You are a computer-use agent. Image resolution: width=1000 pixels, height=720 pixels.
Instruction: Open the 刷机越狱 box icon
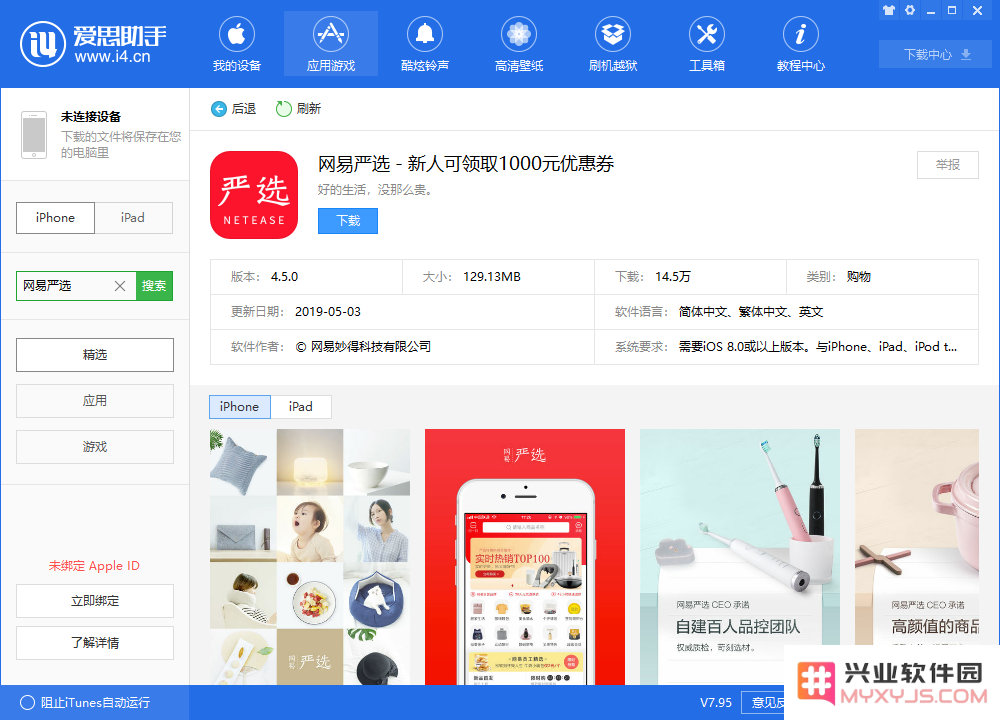[x=613, y=34]
